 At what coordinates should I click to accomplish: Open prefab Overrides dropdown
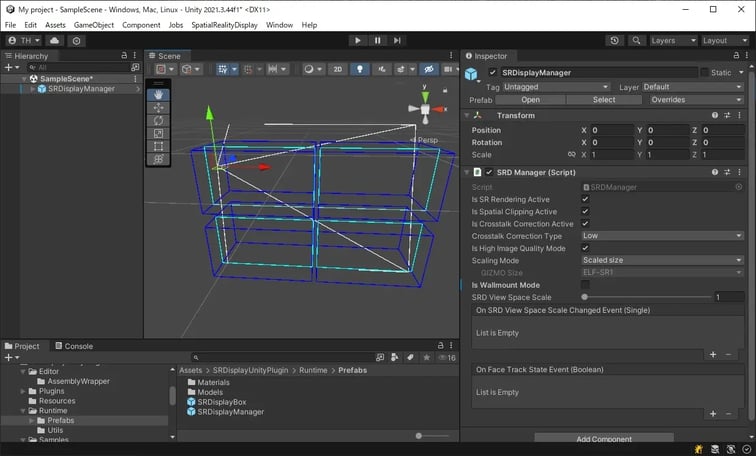695,100
